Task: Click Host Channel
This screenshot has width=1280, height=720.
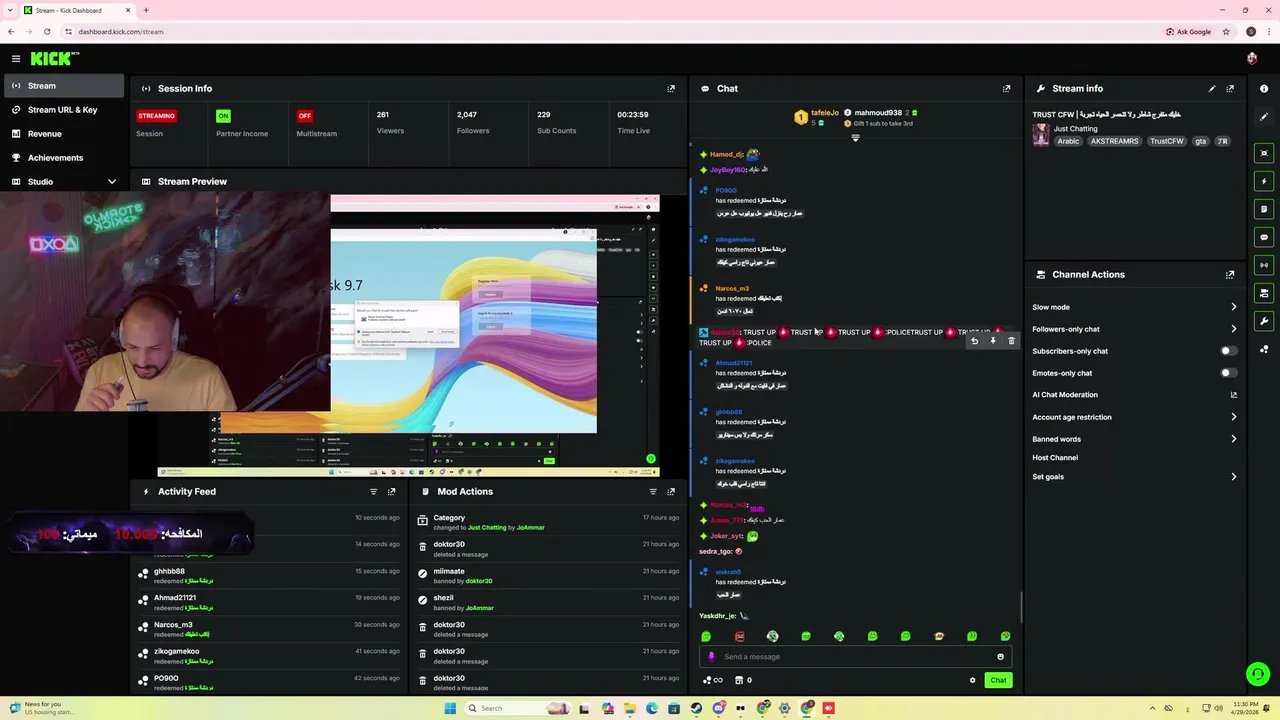Action: tap(1055, 458)
